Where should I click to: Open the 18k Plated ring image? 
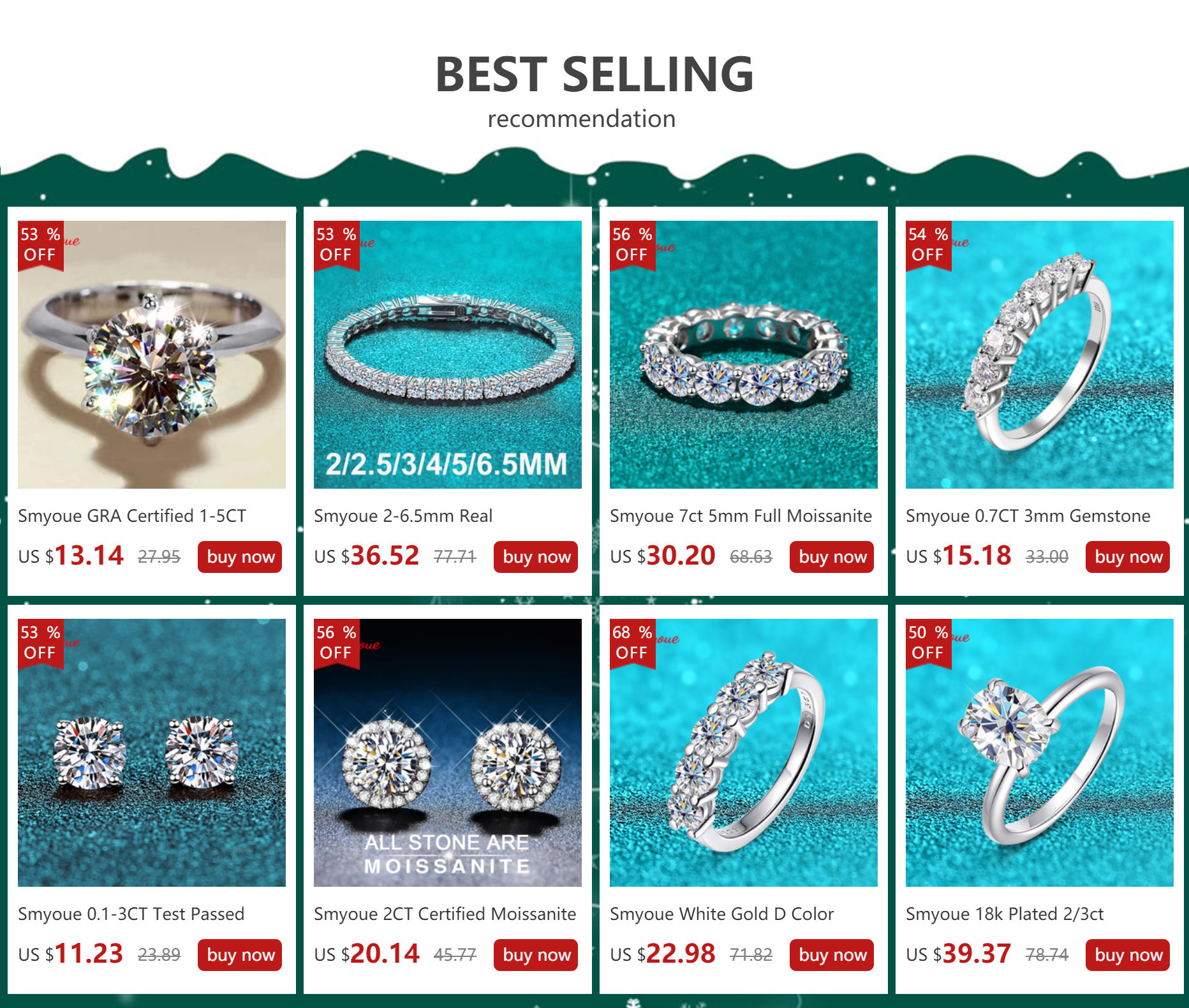click(x=1040, y=753)
